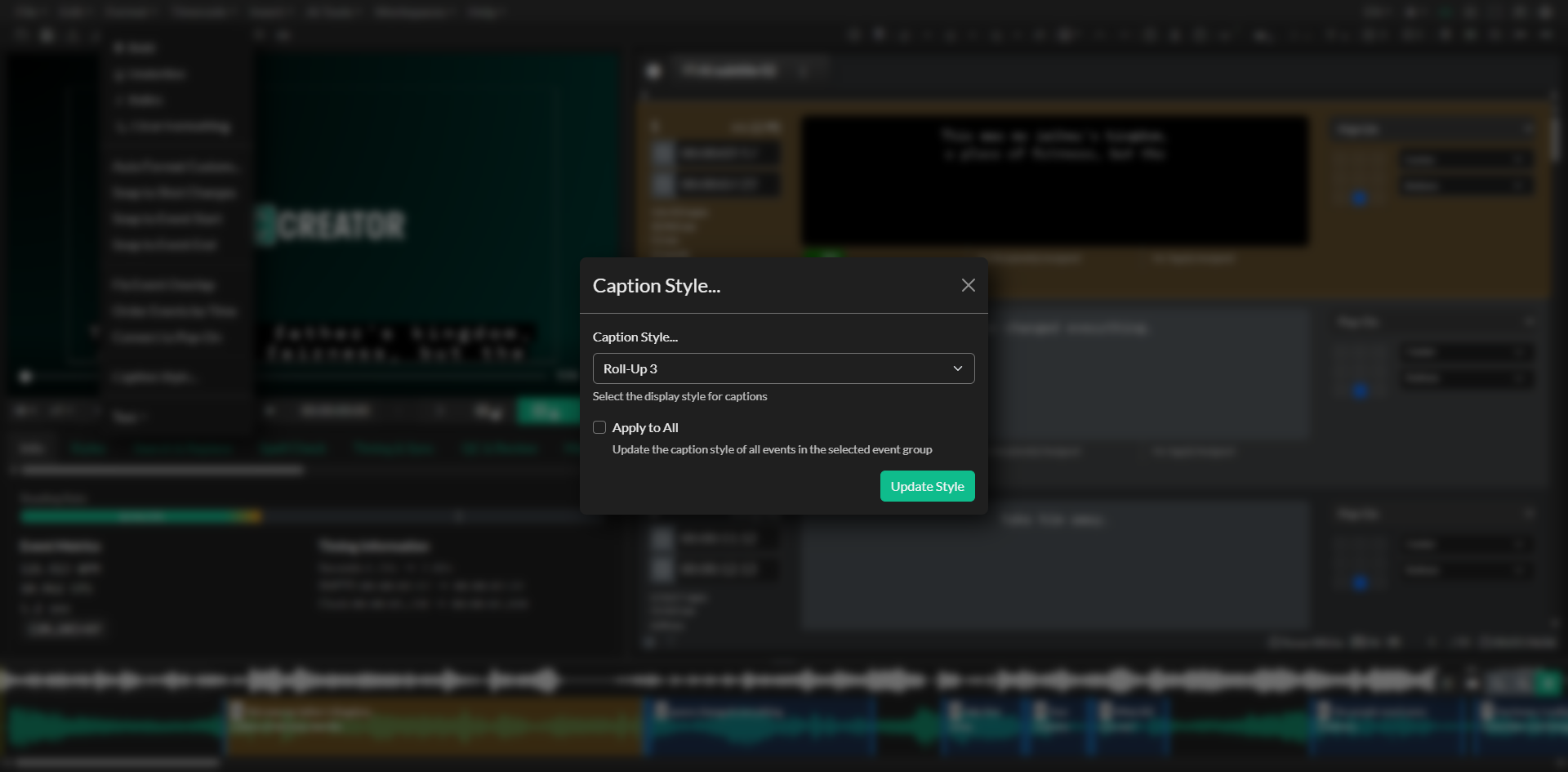1568x772 pixels.
Task: Click the status icon on the second subtitle event
Action: click(x=663, y=185)
